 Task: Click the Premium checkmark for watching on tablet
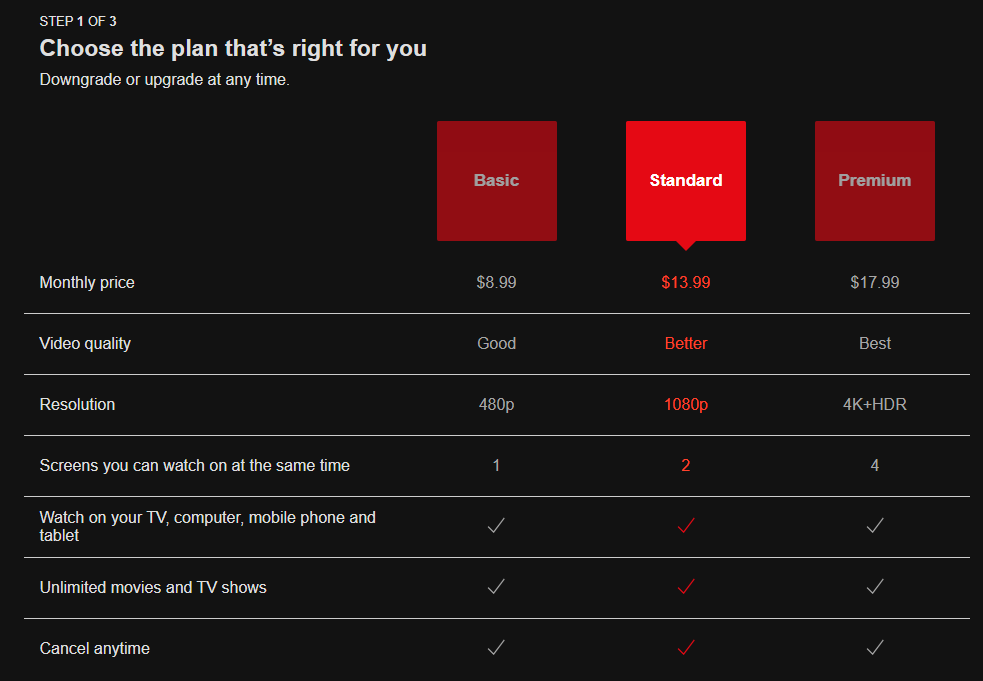874,525
